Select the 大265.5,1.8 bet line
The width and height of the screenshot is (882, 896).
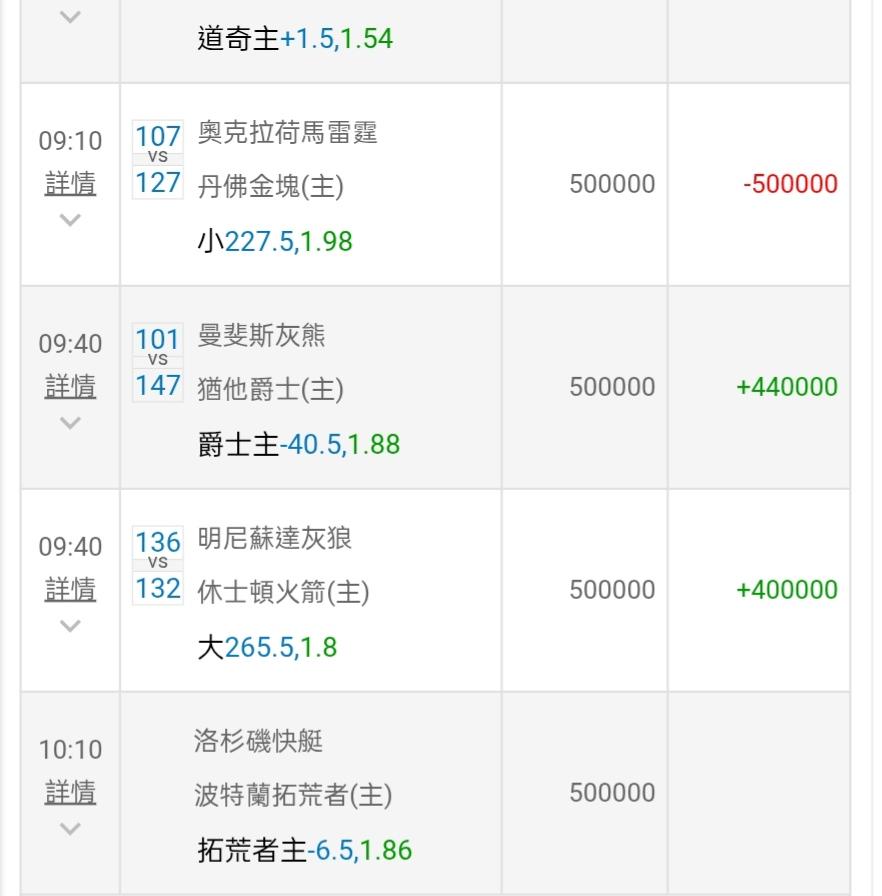(x=267, y=647)
